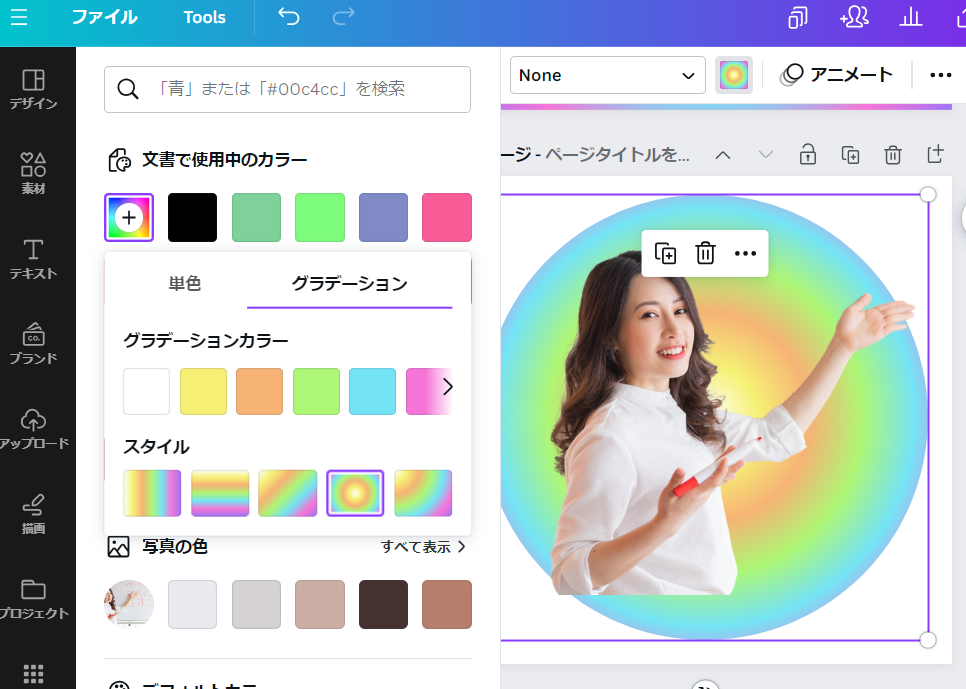Open the 描画 draw panel
Viewport: 966px width, 689px height.
click(33, 514)
